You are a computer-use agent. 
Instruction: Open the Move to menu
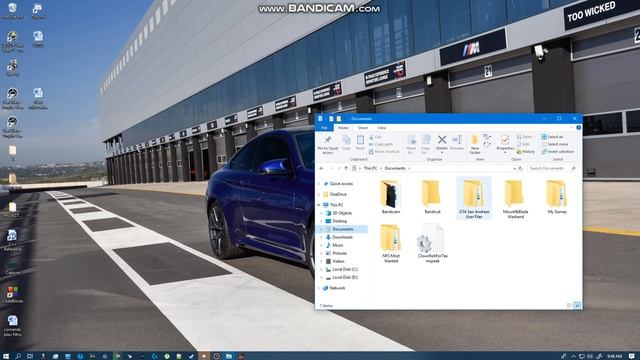pyautogui.click(x=411, y=144)
